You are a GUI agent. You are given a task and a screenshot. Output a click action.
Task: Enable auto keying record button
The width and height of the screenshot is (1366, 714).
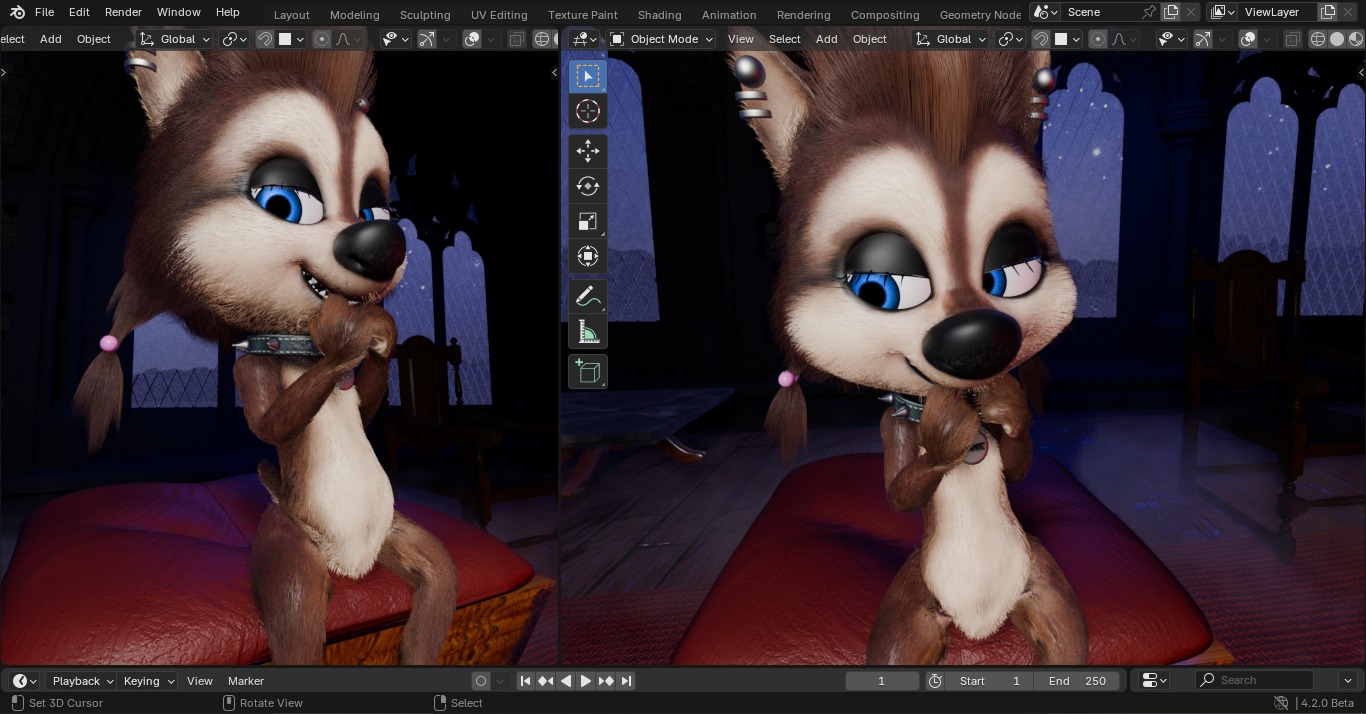tap(481, 681)
